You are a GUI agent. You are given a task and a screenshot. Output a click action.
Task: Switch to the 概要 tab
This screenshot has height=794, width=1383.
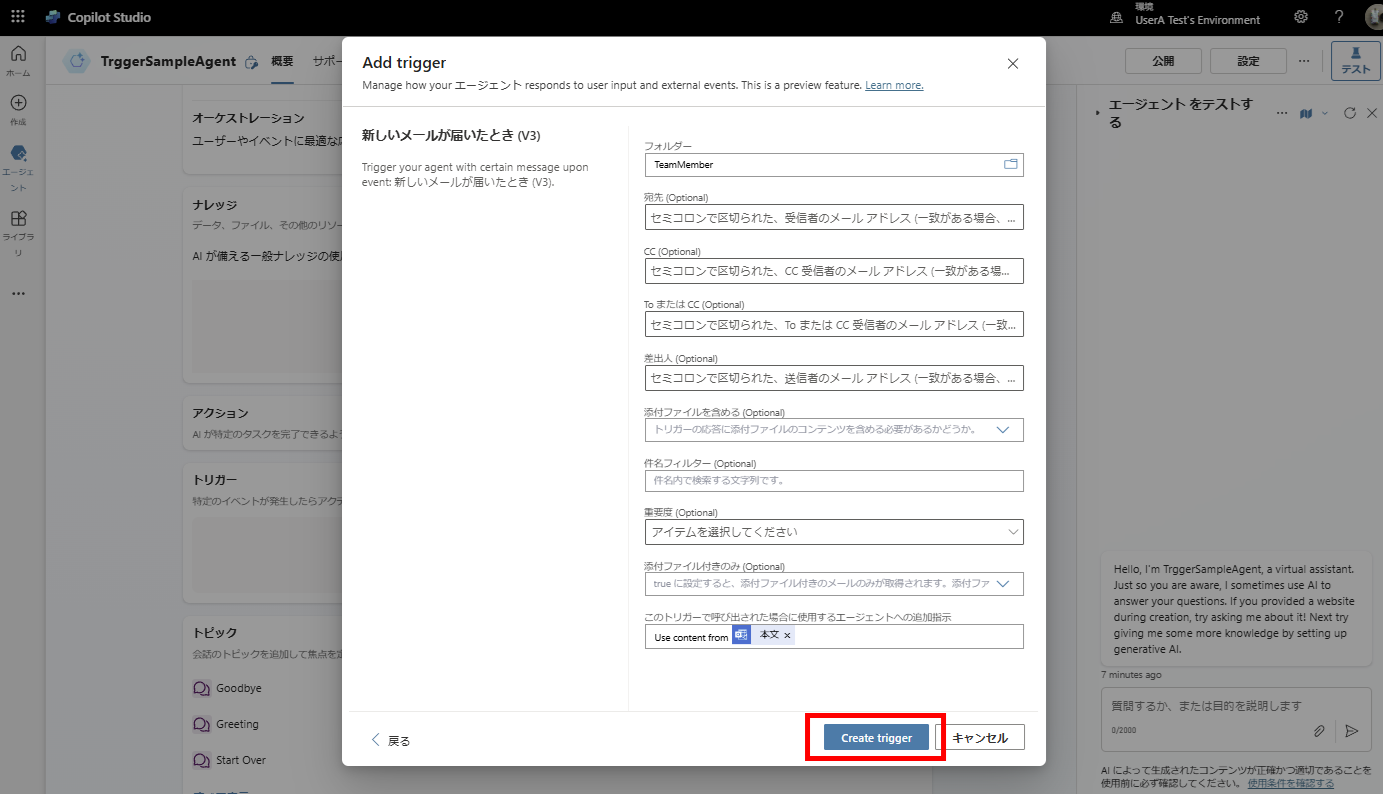[x=281, y=60]
